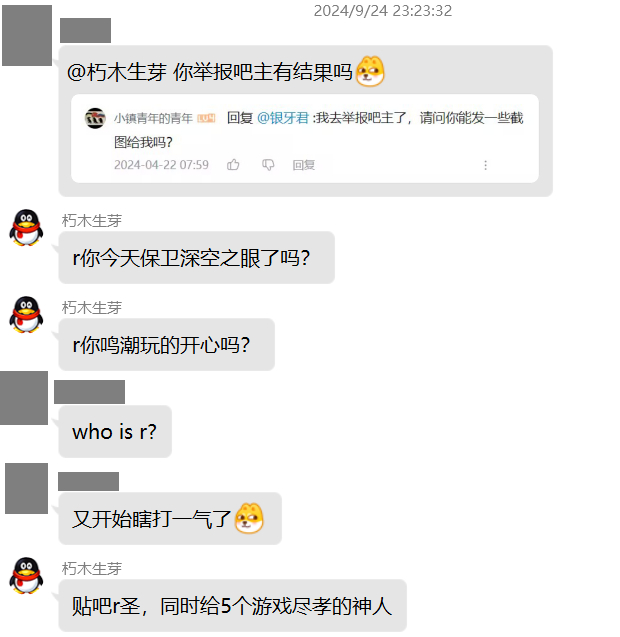
Task: Click the quoted Tieba post screenshot card
Action: click(305, 139)
